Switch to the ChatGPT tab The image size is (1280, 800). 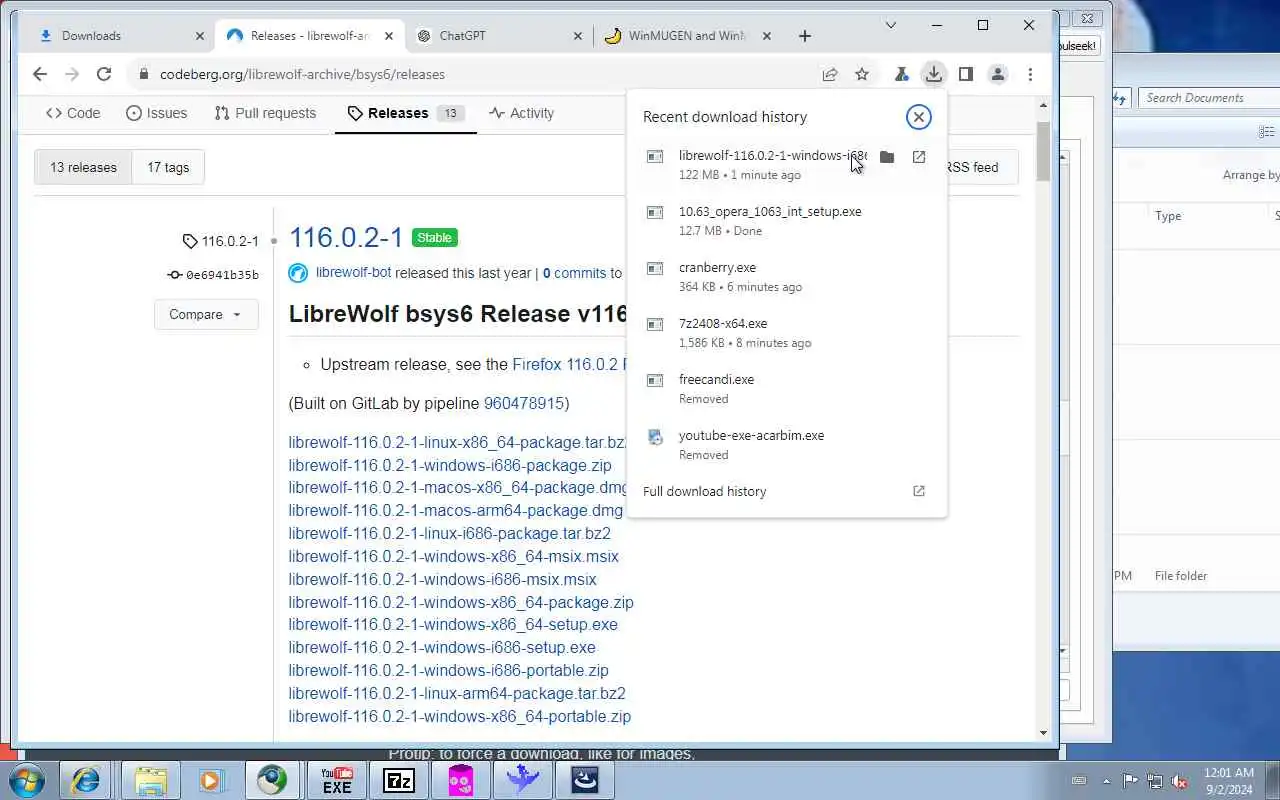tap(497, 36)
